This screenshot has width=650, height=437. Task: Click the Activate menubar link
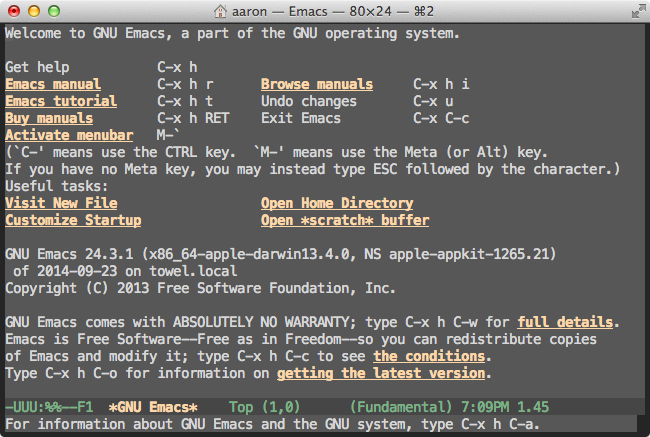tap(69, 135)
